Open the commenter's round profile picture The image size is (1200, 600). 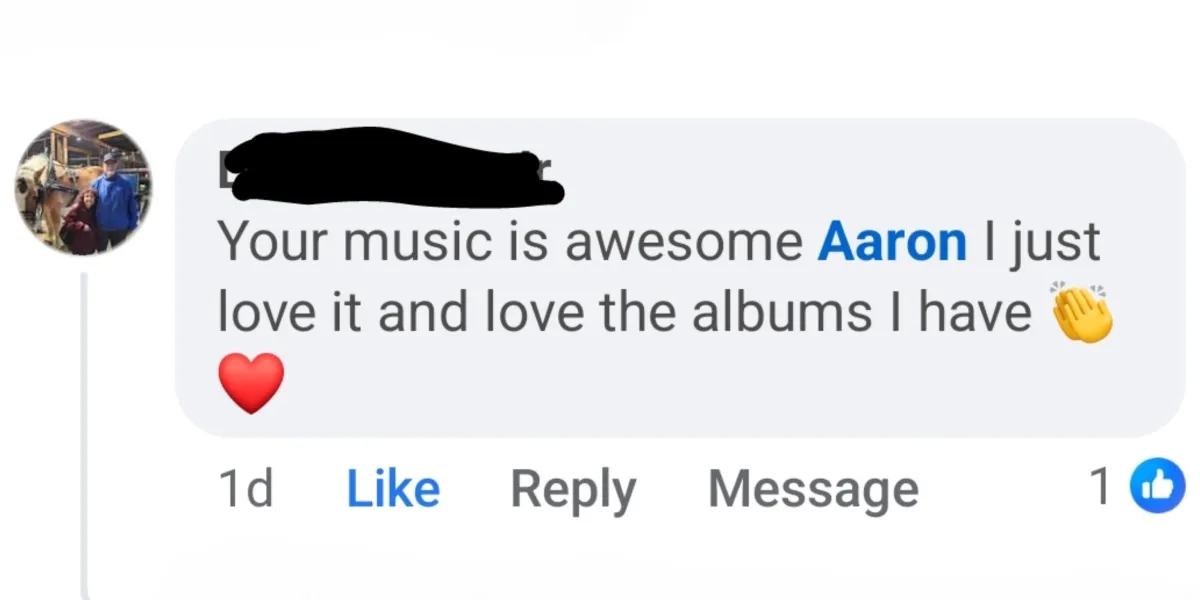83,188
